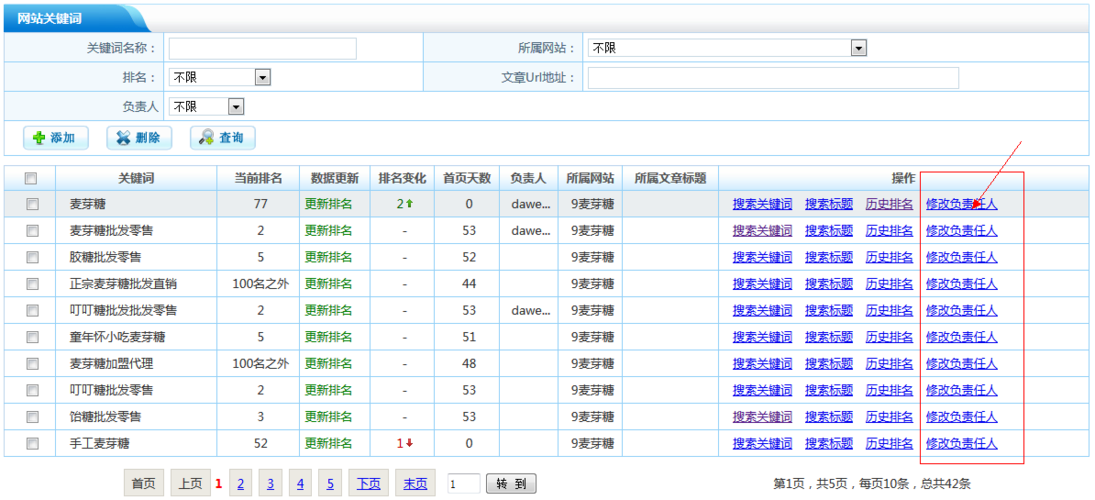Check the box for 馅糖批发零售 row
The height and width of the screenshot is (500, 1095).
click(x=31, y=417)
